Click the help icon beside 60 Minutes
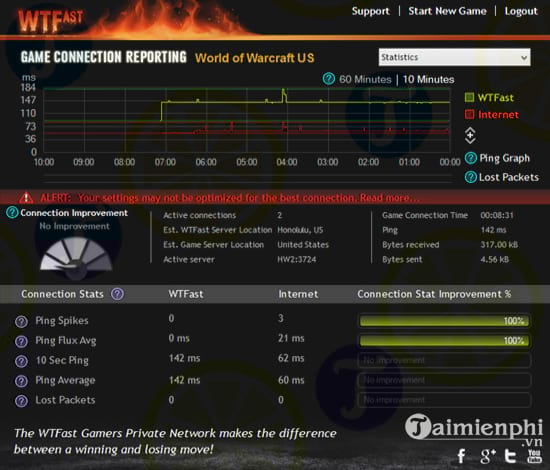The image size is (550, 470). pyautogui.click(x=328, y=79)
